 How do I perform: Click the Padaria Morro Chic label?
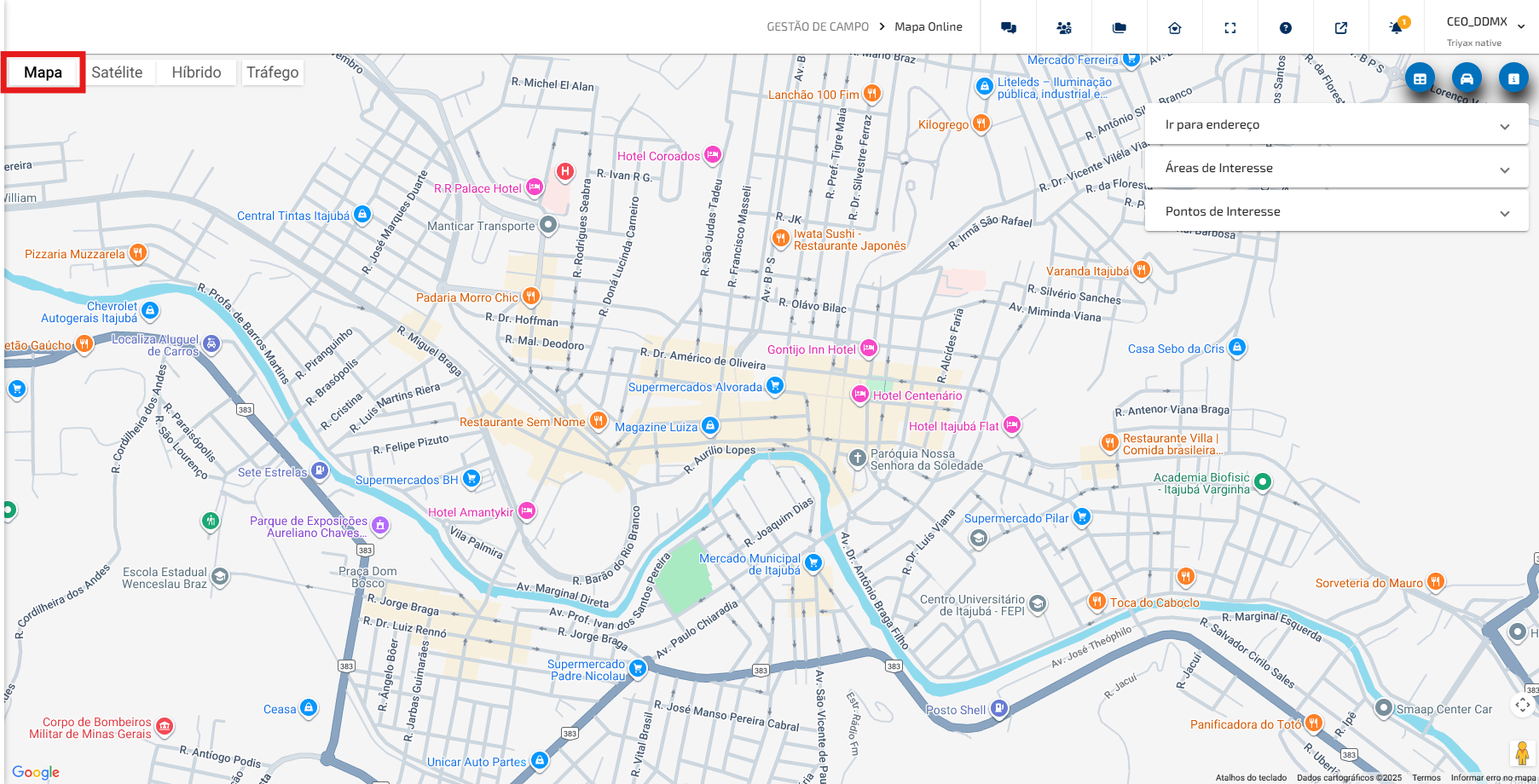(x=467, y=297)
